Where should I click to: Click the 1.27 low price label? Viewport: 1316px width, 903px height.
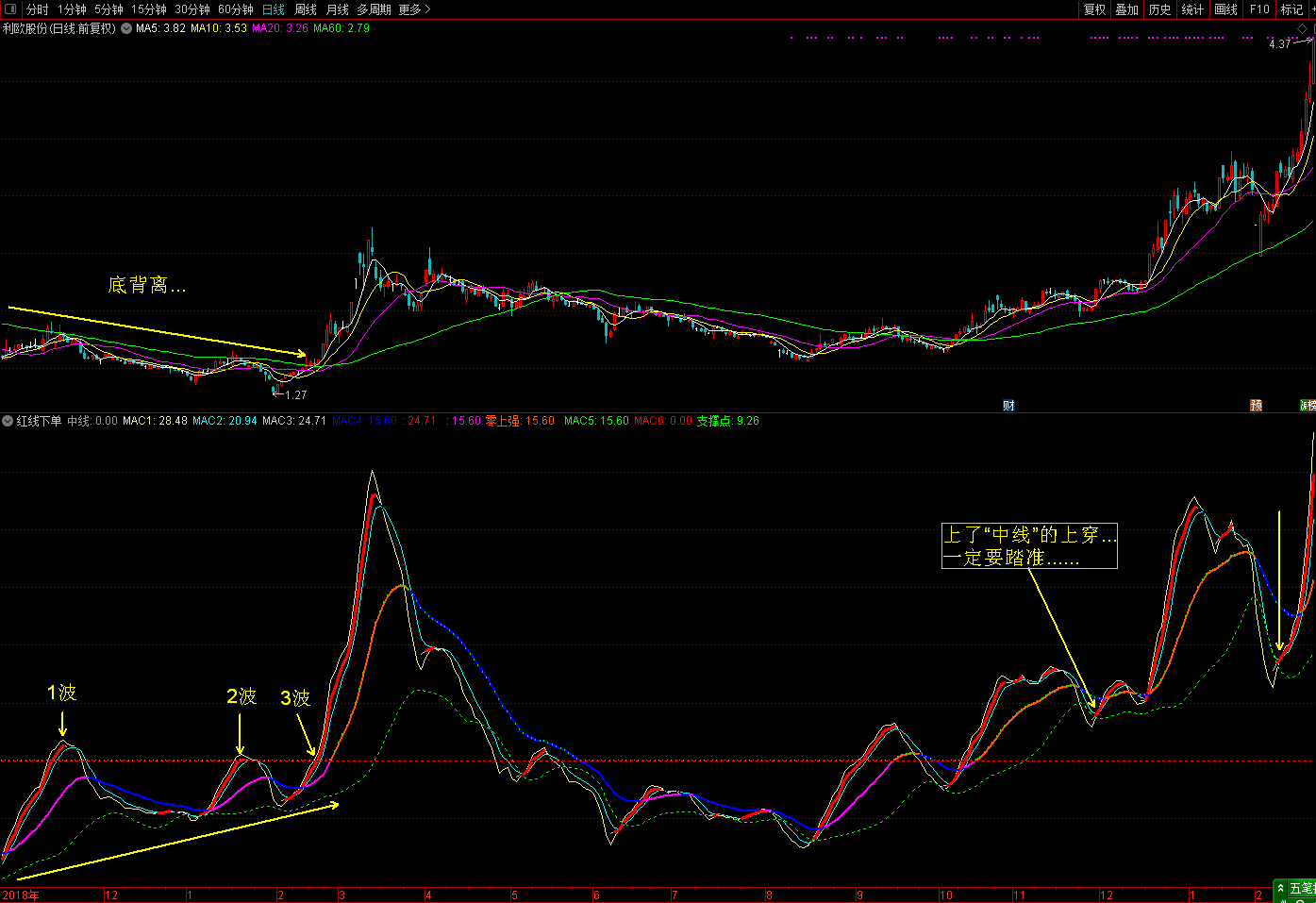point(295,395)
